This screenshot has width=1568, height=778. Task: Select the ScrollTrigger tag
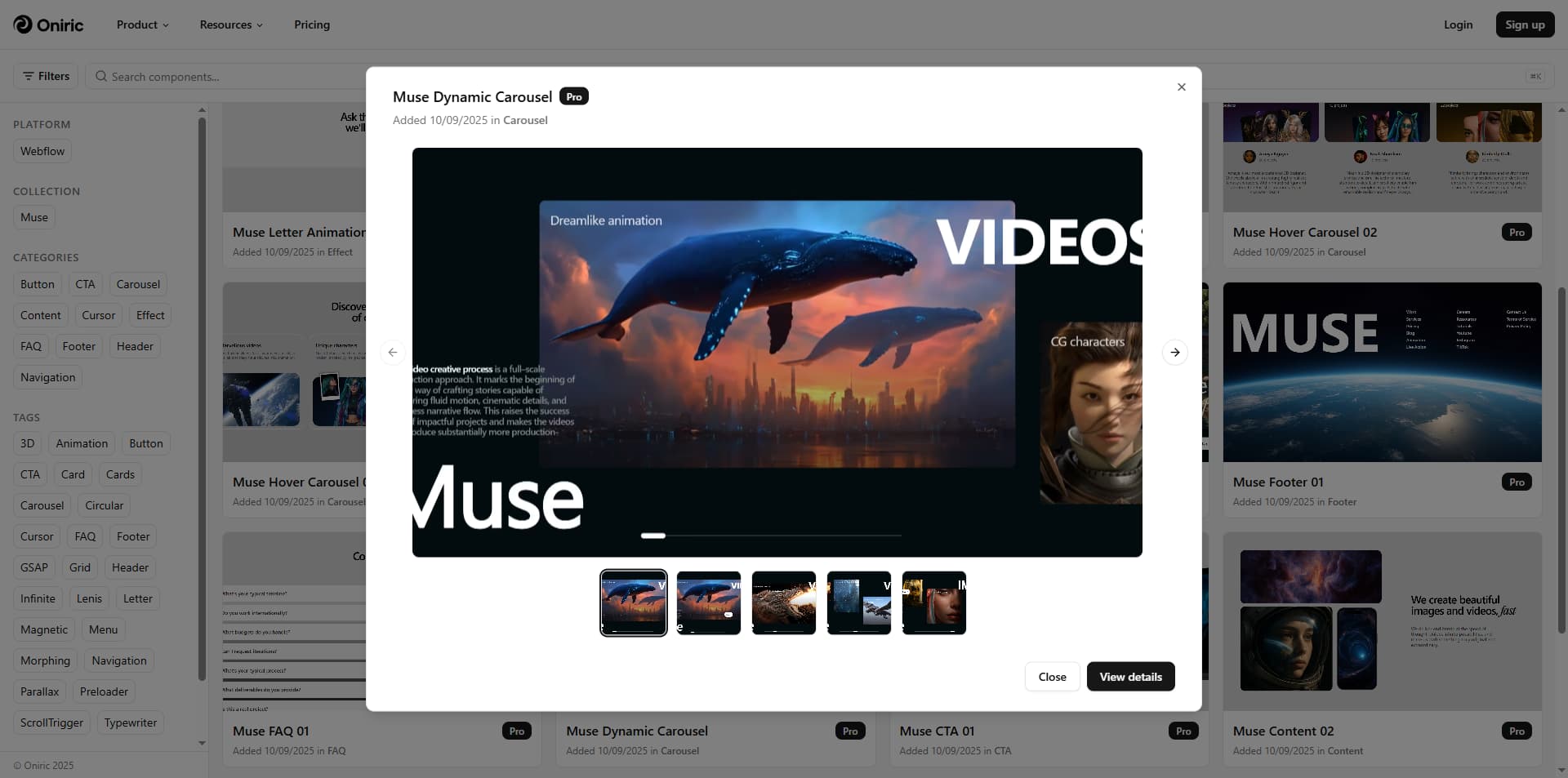[51, 722]
